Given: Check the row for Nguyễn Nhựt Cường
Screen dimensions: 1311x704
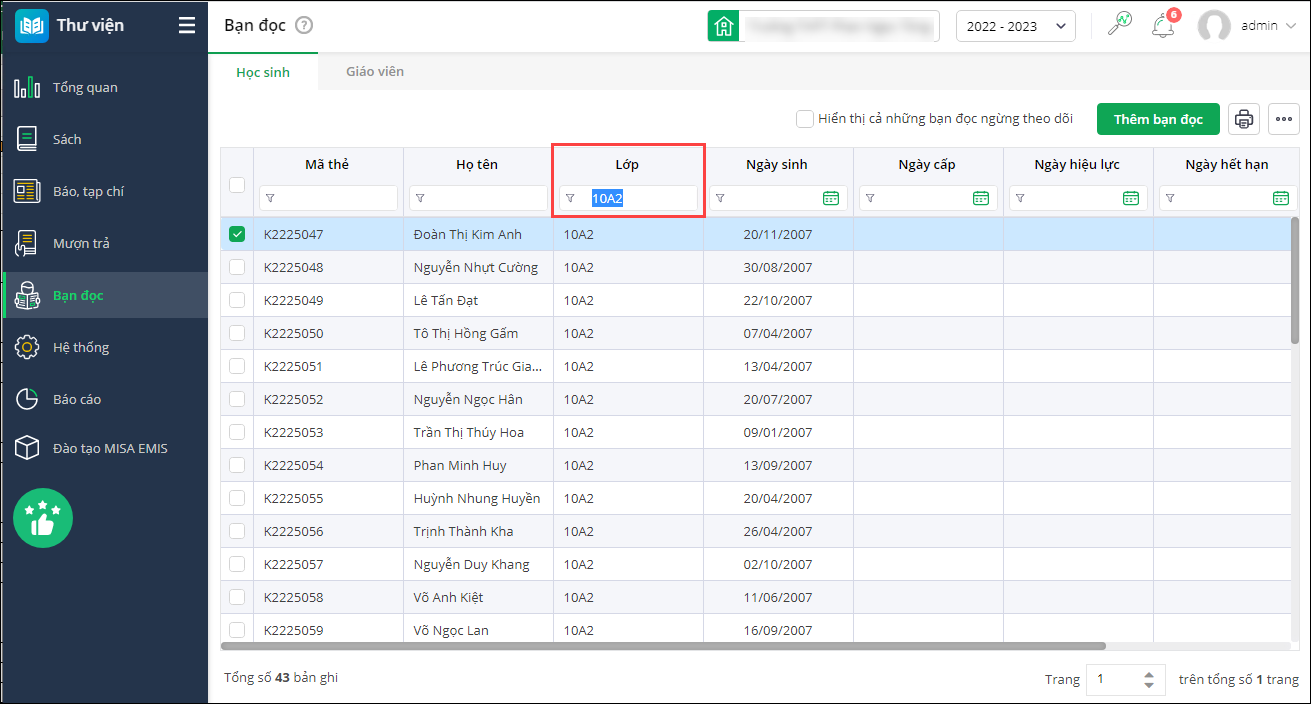Looking at the screenshot, I should click(237, 267).
